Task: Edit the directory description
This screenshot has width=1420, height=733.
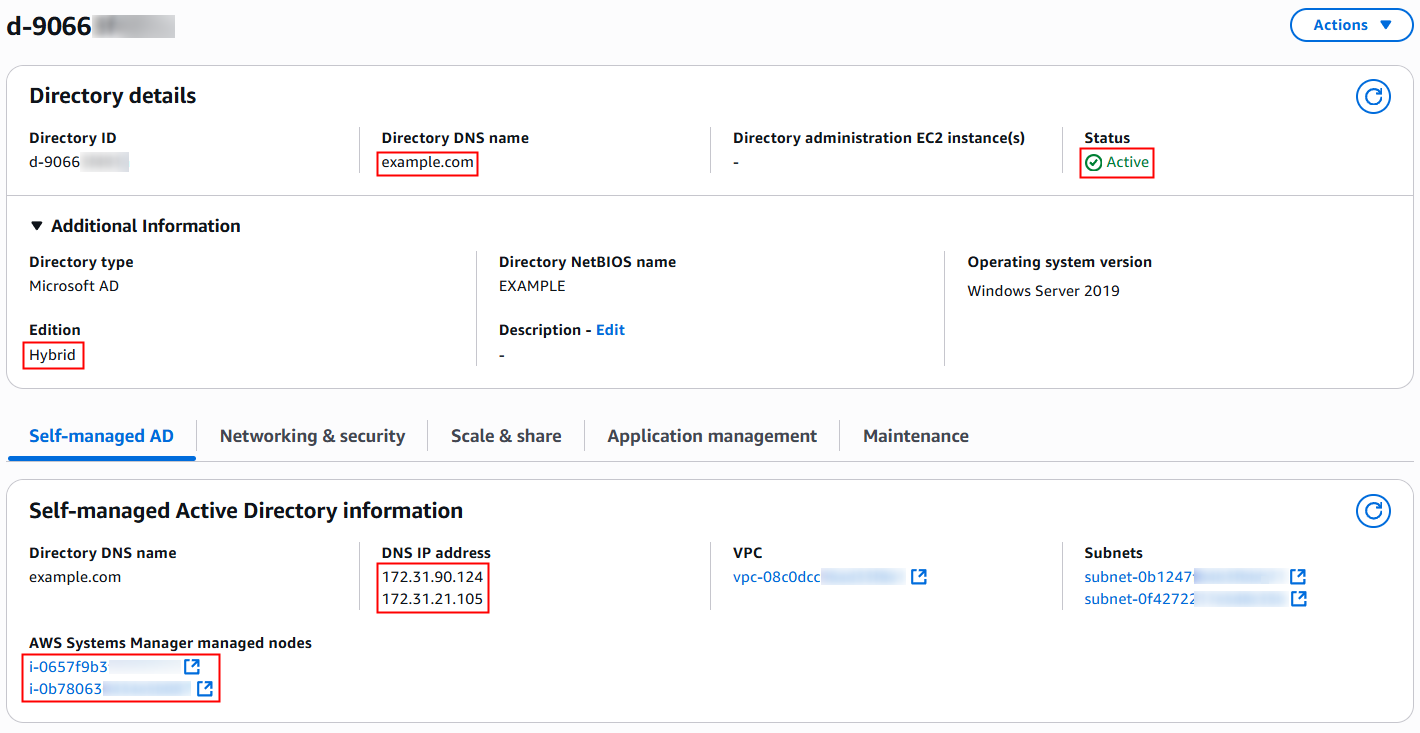Action: pyautogui.click(x=610, y=330)
